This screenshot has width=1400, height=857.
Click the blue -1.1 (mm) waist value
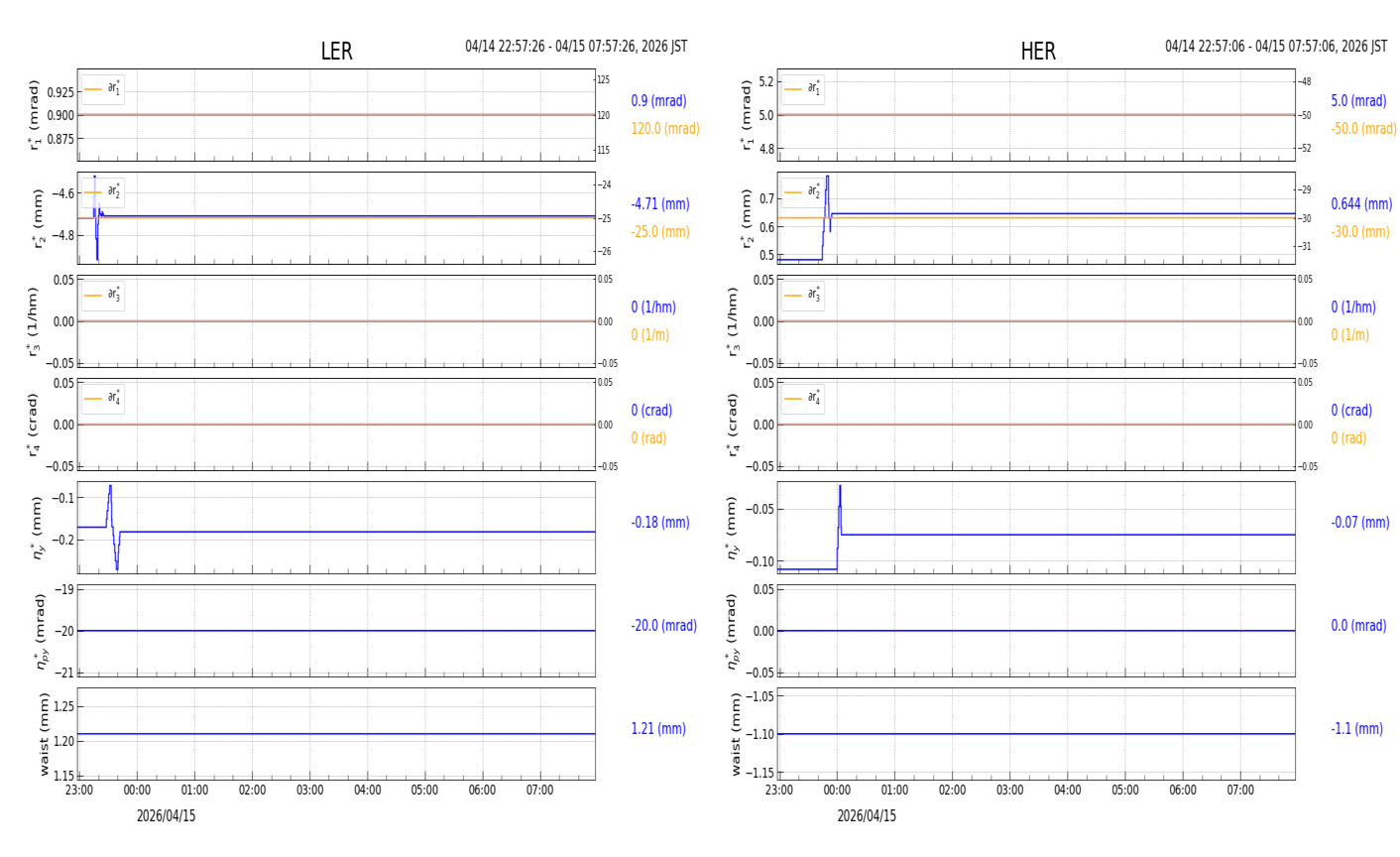1356,729
